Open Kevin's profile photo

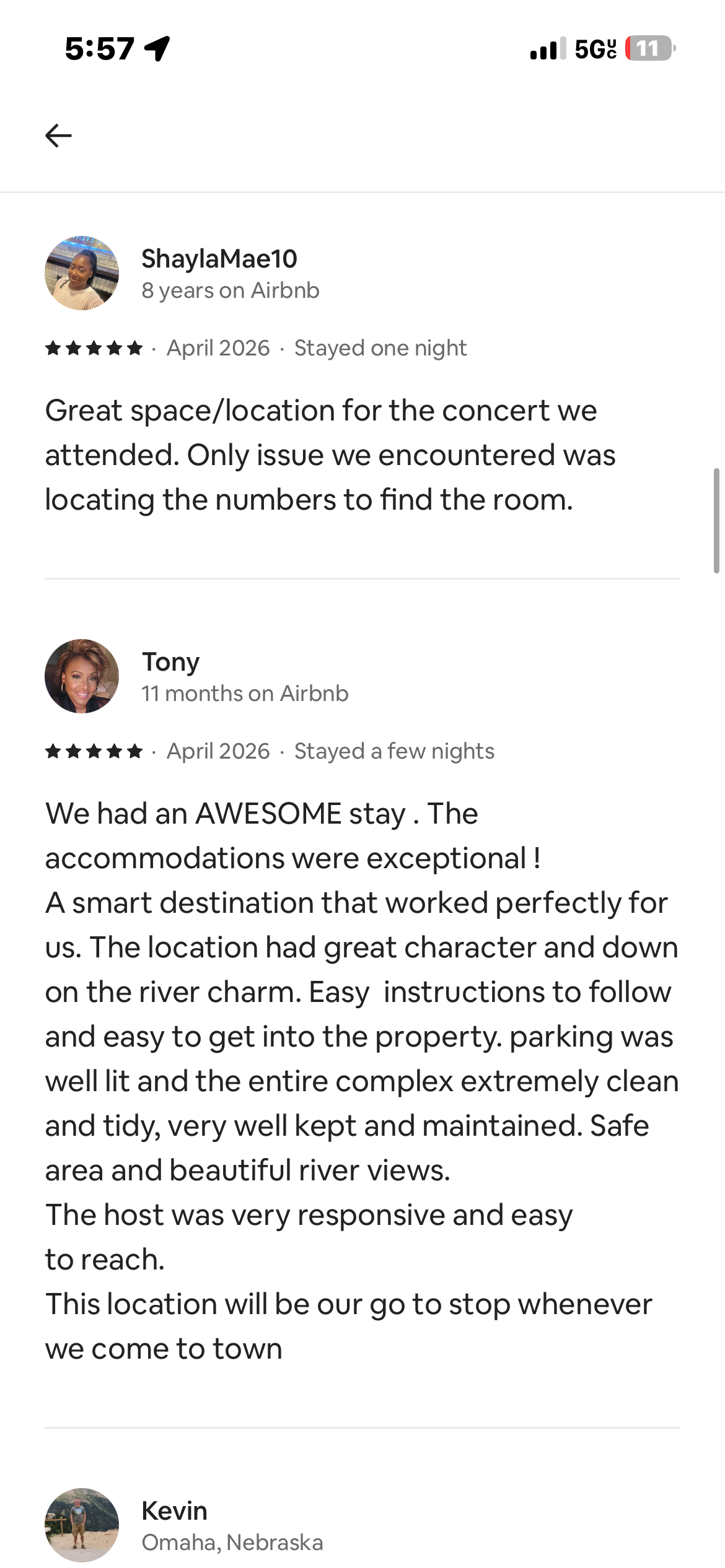pyautogui.click(x=82, y=1525)
